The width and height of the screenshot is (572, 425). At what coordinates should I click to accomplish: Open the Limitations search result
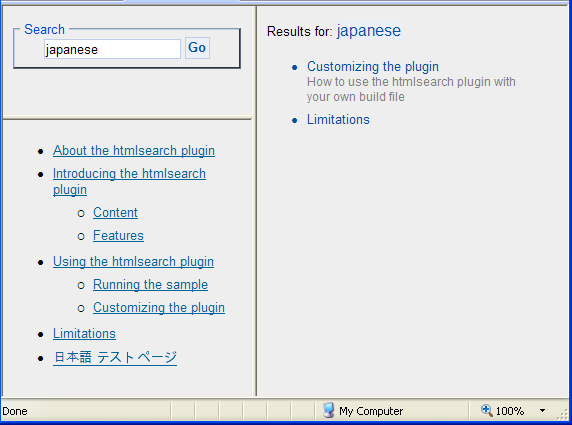338,119
